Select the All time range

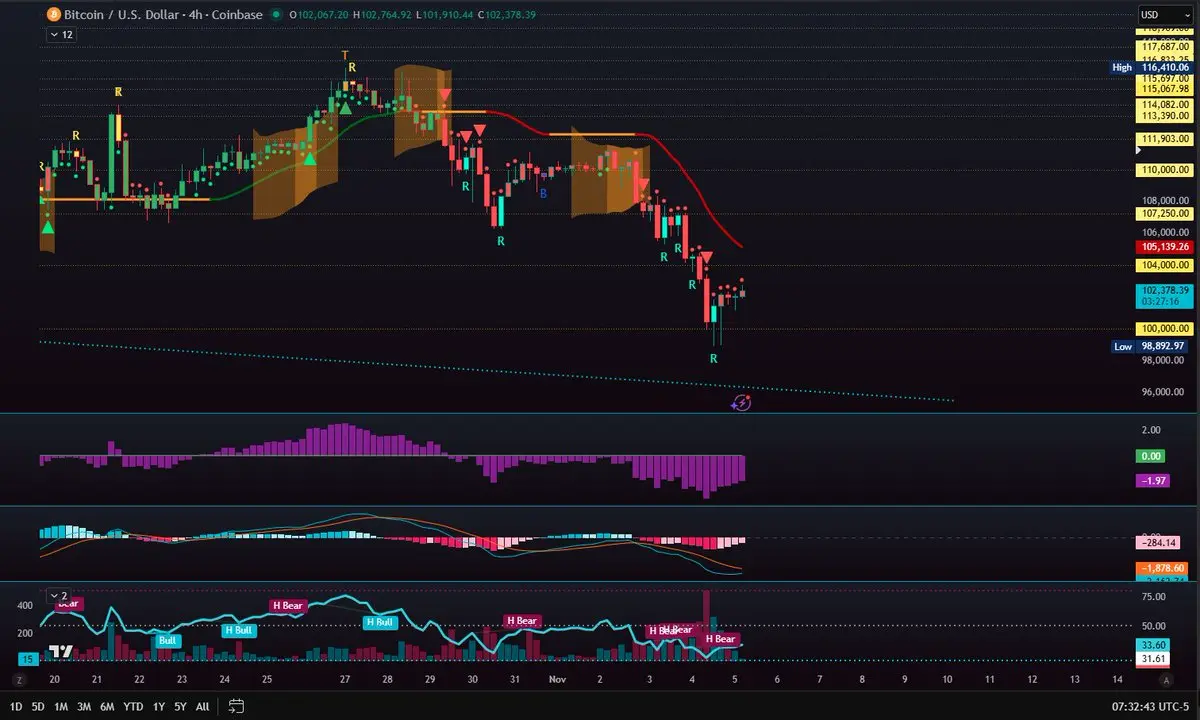click(x=202, y=706)
